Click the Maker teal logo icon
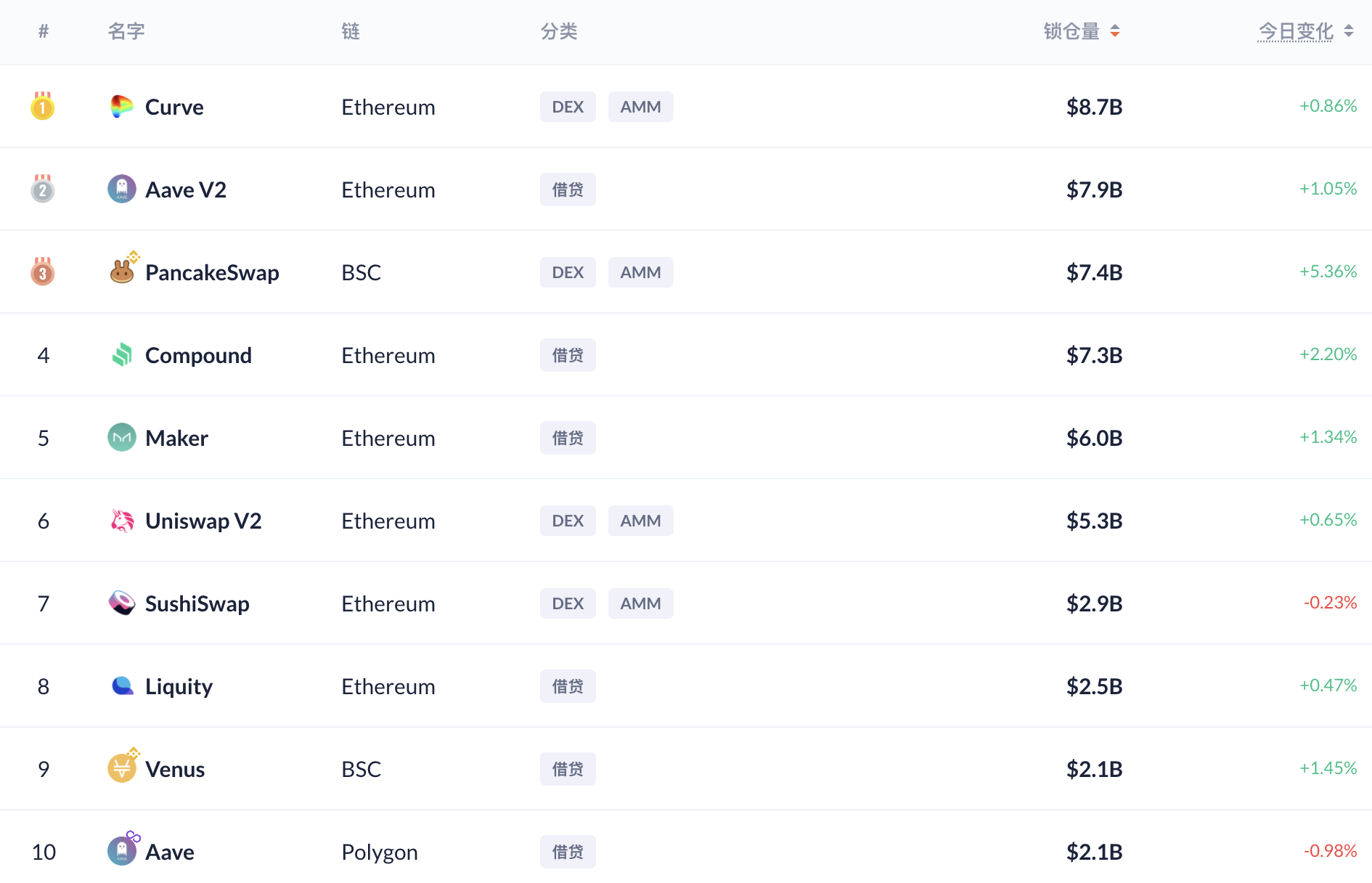Viewport: 1372px width, 883px height. point(122,437)
